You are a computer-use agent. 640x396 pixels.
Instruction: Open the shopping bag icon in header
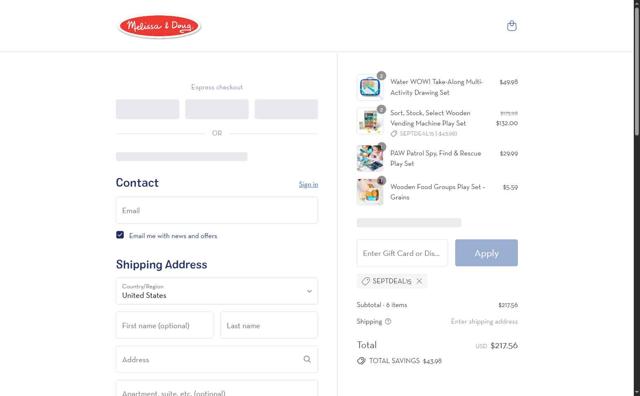(x=511, y=26)
